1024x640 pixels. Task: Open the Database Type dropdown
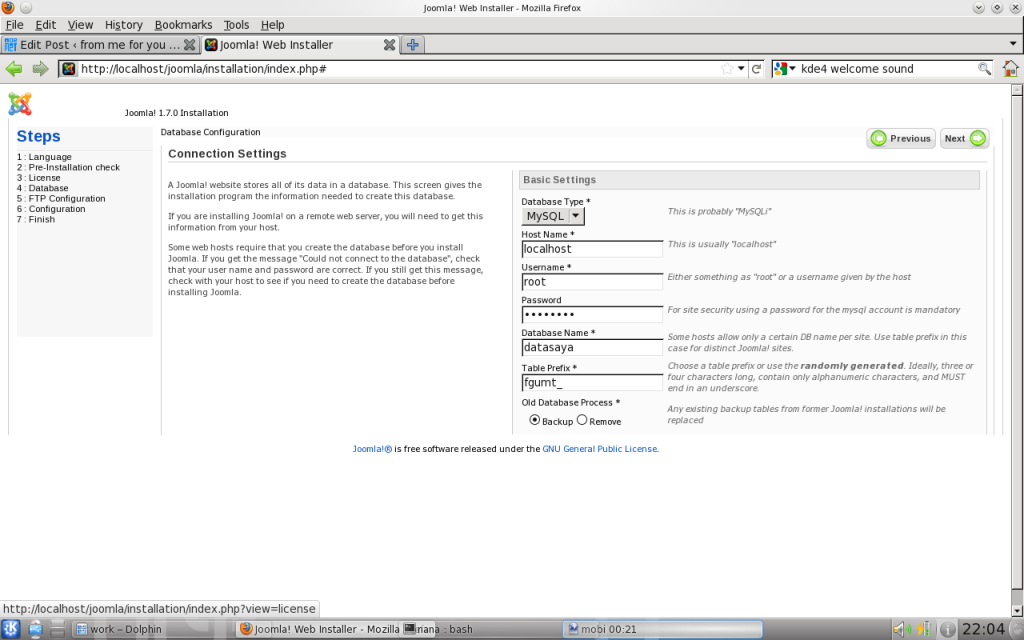tap(552, 216)
